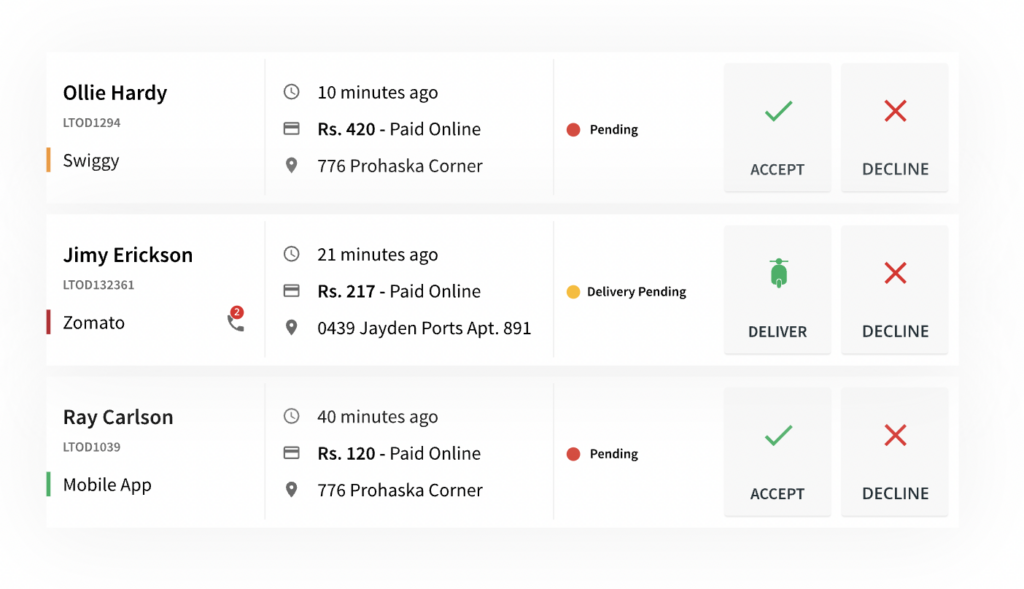Click the Deliver scooter icon for Jimy Erickson
The image size is (1024, 589).
[778, 273]
